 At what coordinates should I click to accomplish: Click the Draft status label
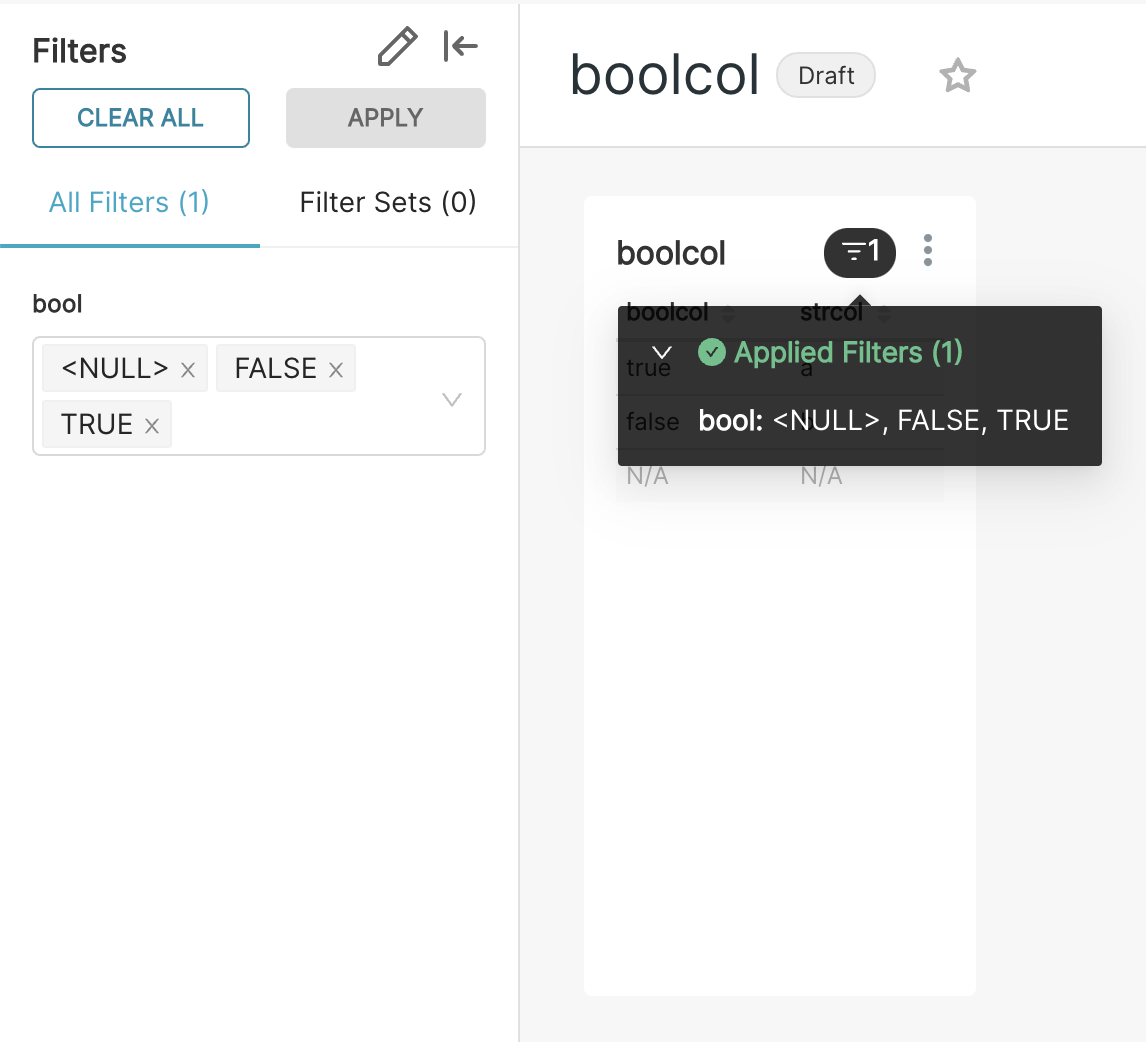coord(826,76)
